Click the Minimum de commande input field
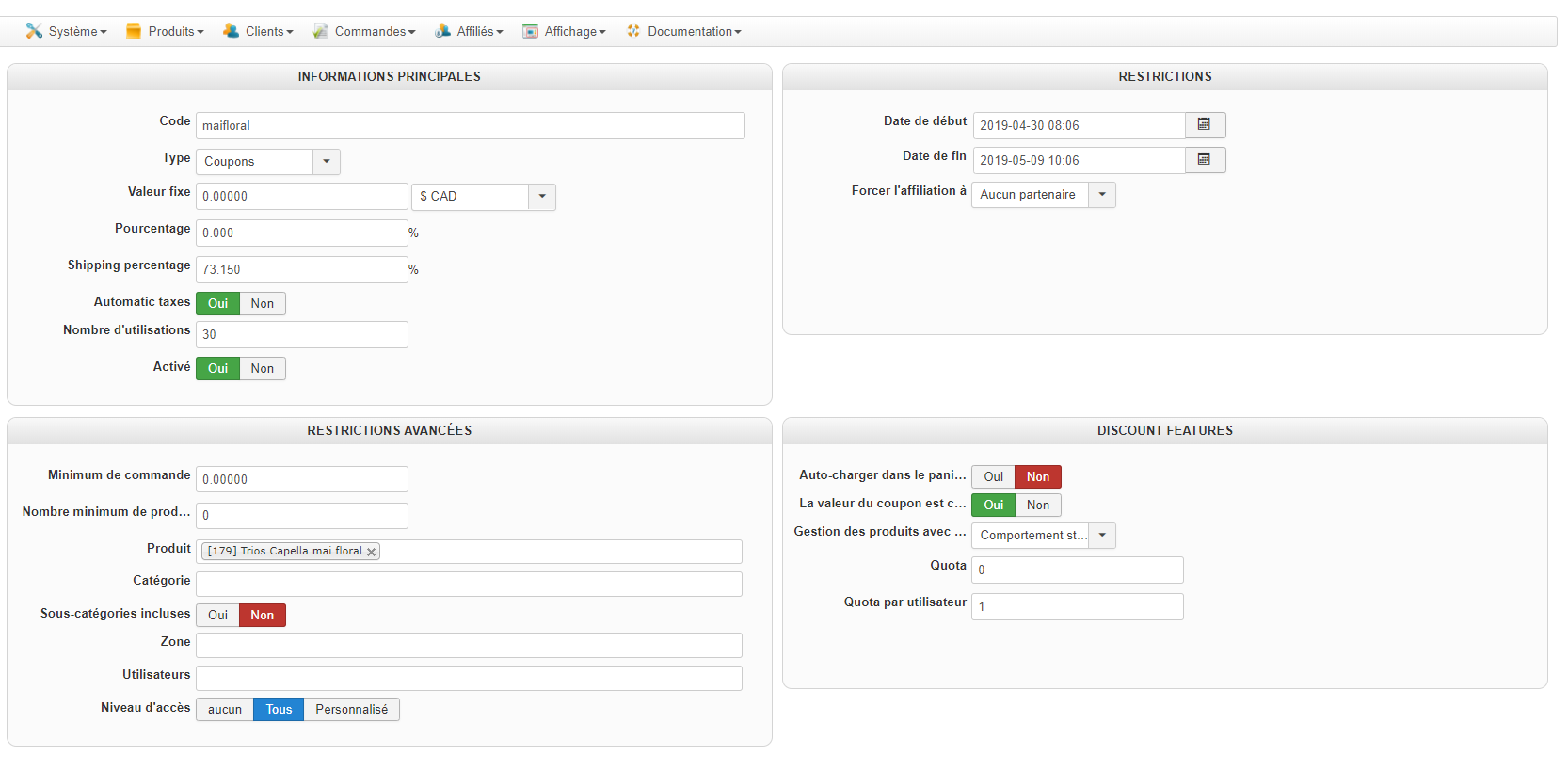Screen dimensions: 1568x771 (x=302, y=479)
